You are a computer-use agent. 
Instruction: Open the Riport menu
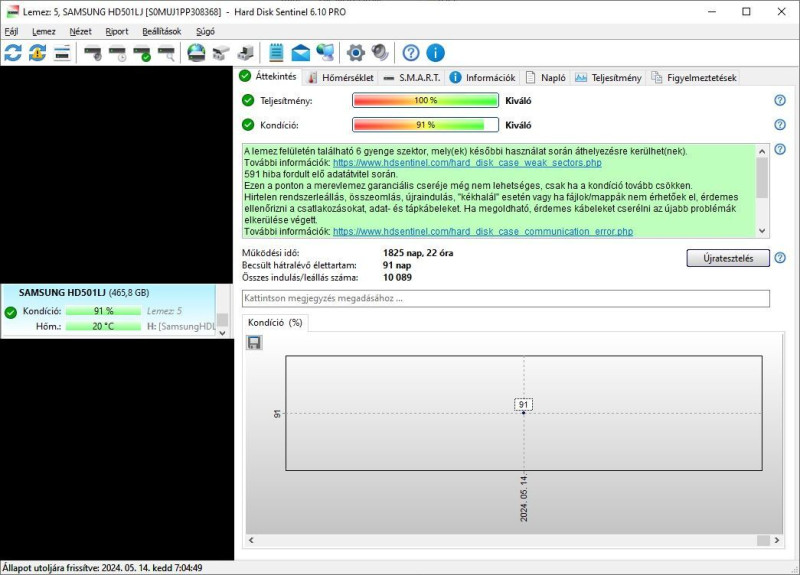click(117, 32)
